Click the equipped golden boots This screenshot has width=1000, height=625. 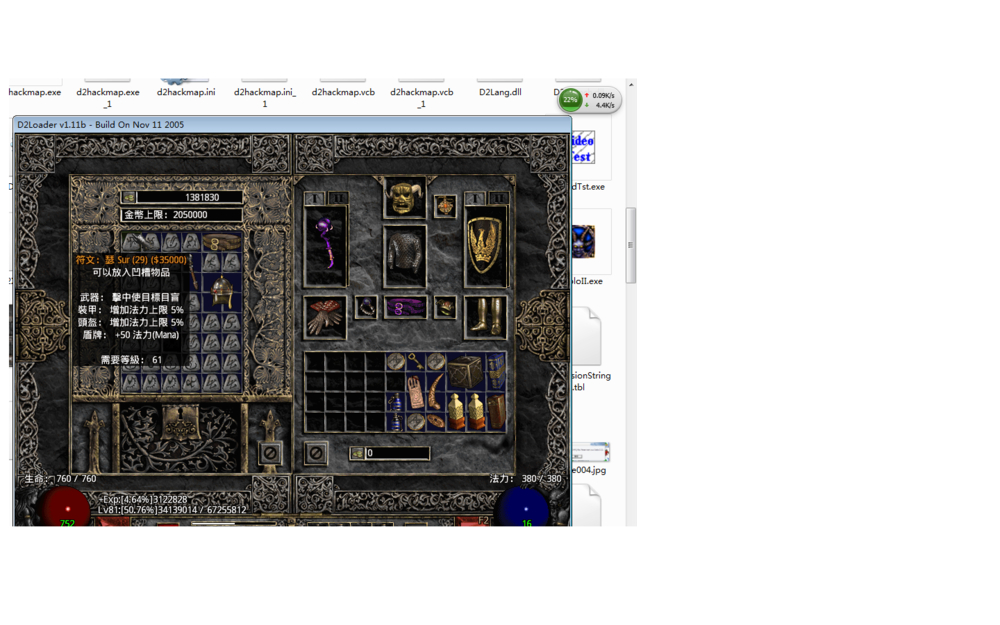[485, 317]
